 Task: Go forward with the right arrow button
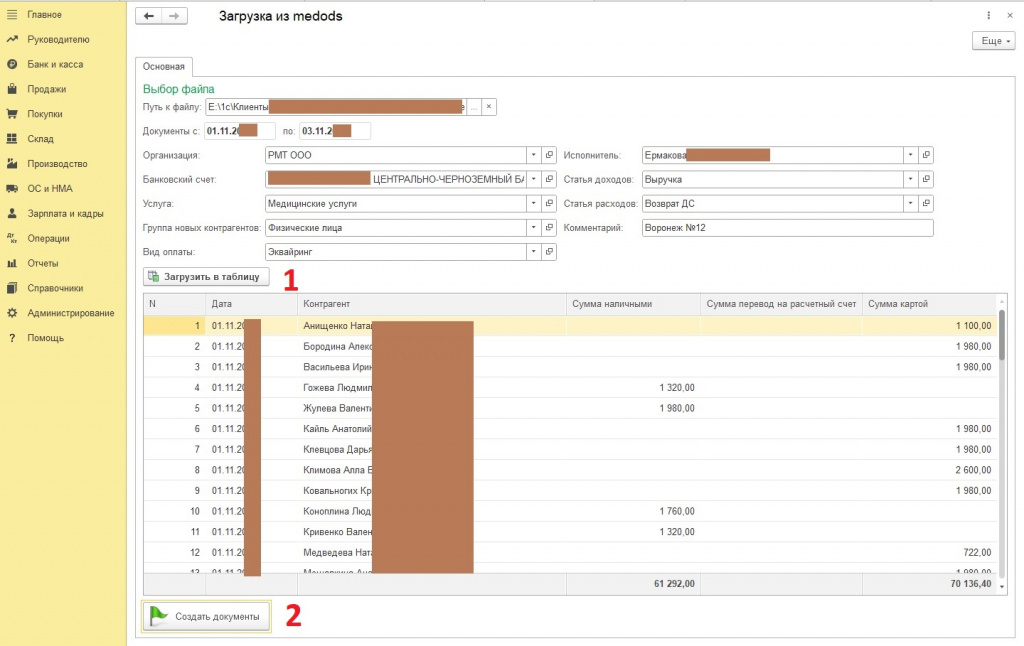pyautogui.click(x=174, y=16)
